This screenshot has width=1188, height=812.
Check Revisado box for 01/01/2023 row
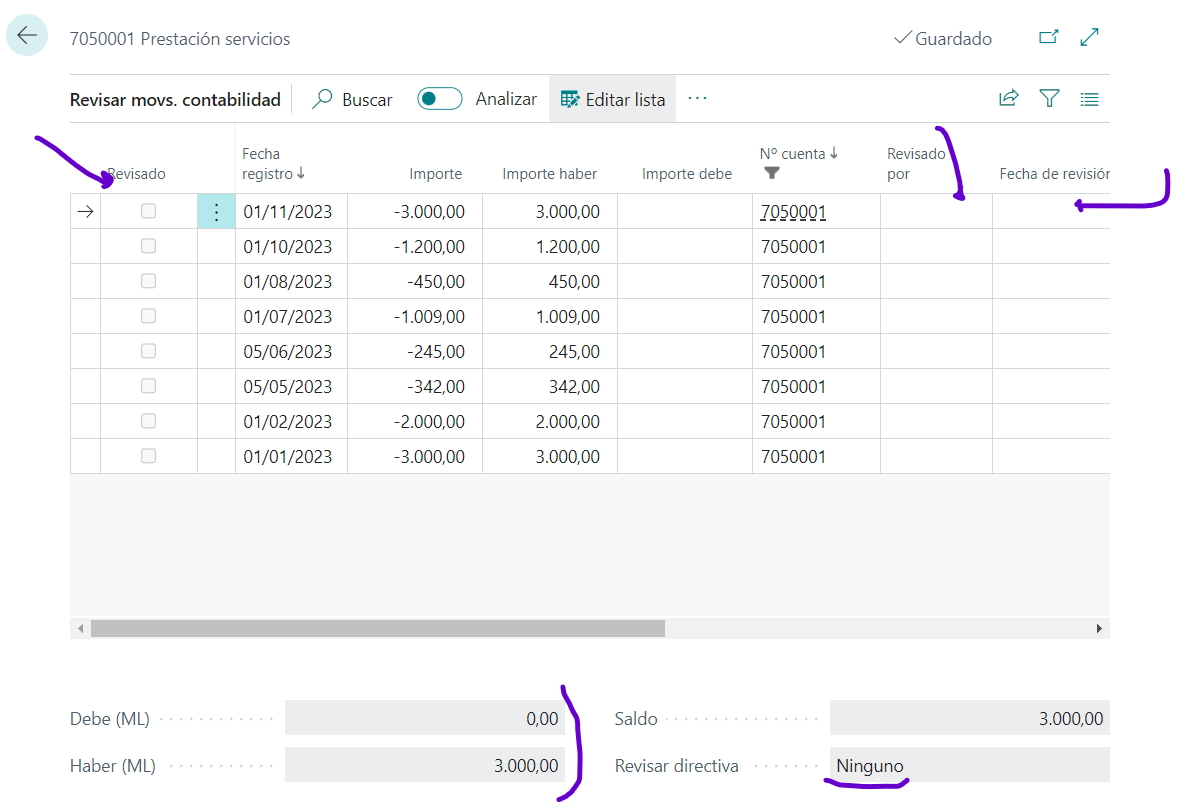[148, 456]
